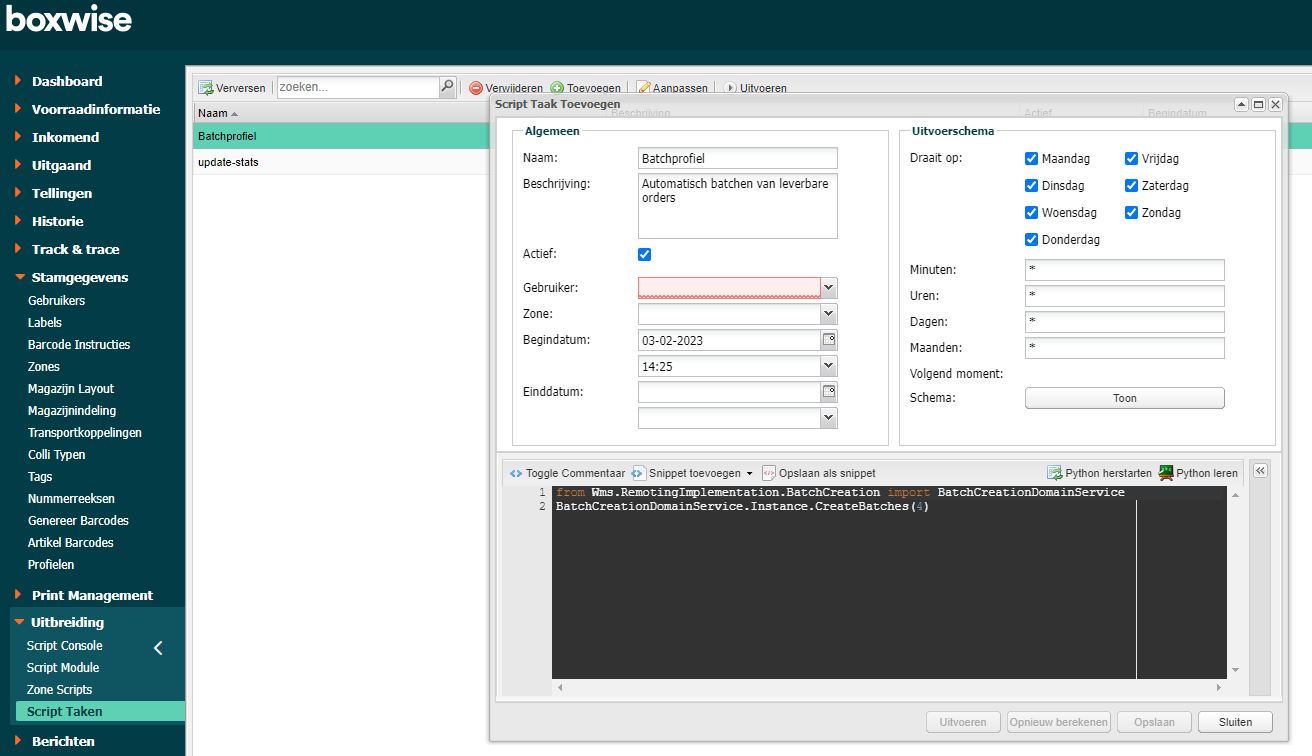Click the search magnifier icon

448,87
